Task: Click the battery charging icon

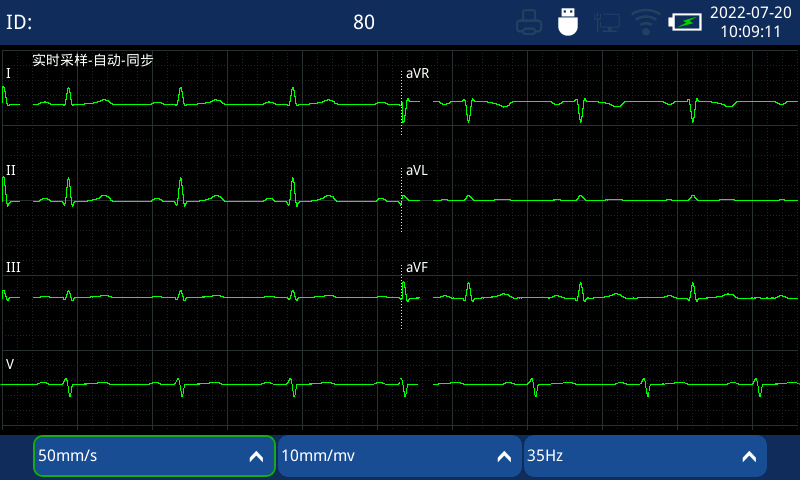Action: point(686,22)
